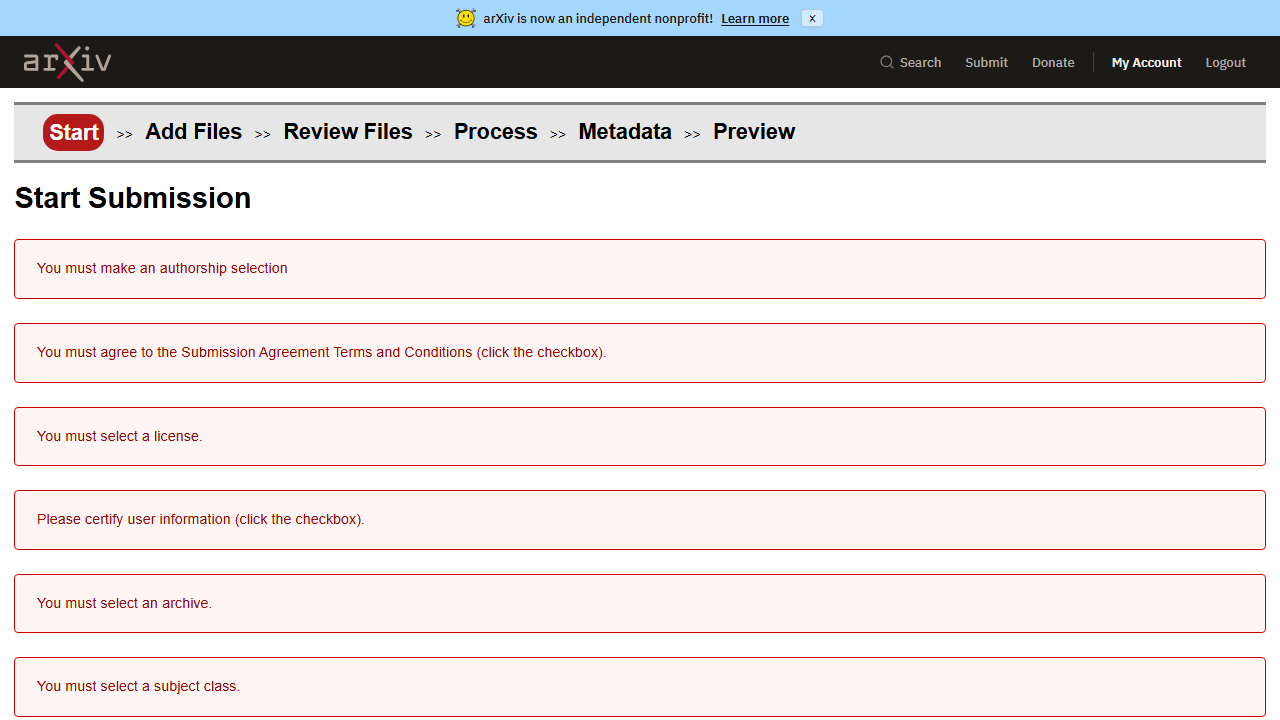Go to the arXiv home logo
The image size is (1280, 720).
click(x=67, y=62)
